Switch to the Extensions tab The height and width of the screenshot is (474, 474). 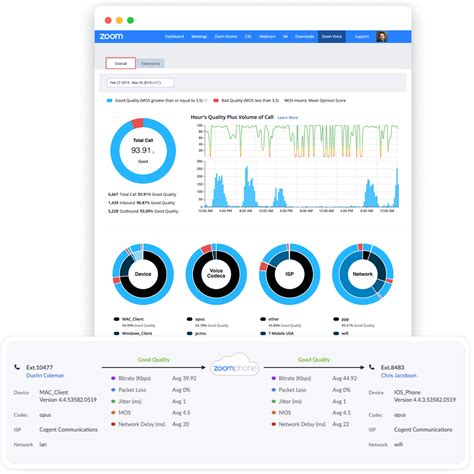point(150,63)
